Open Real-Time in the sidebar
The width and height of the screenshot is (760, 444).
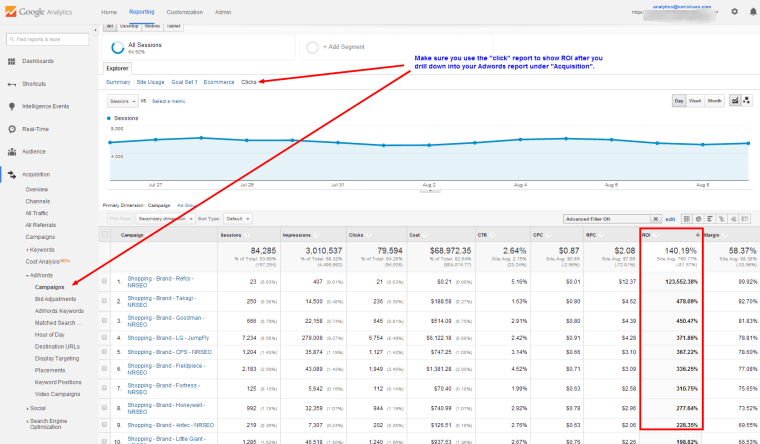point(35,129)
